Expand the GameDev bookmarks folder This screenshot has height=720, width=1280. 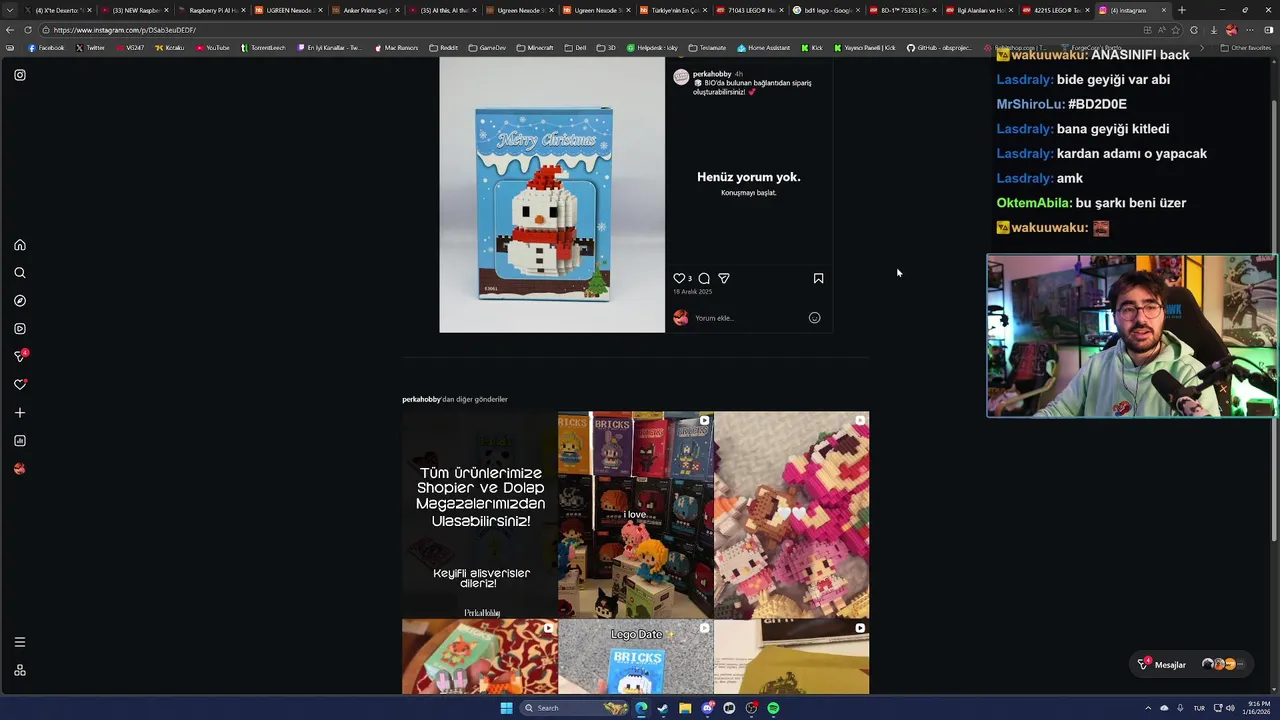[x=487, y=47]
